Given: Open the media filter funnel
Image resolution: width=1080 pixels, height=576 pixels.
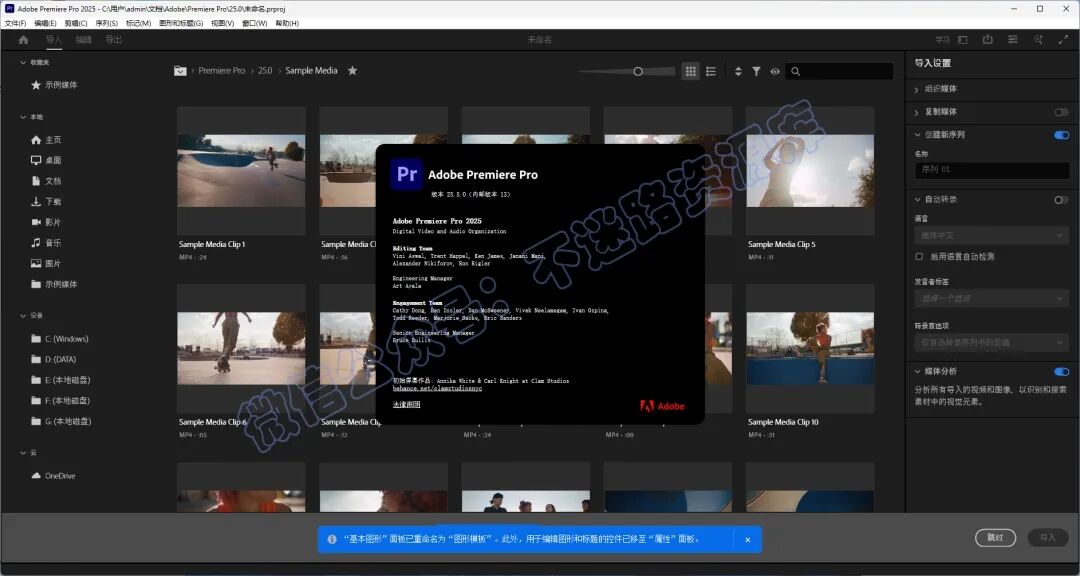Looking at the screenshot, I should (756, 71).
